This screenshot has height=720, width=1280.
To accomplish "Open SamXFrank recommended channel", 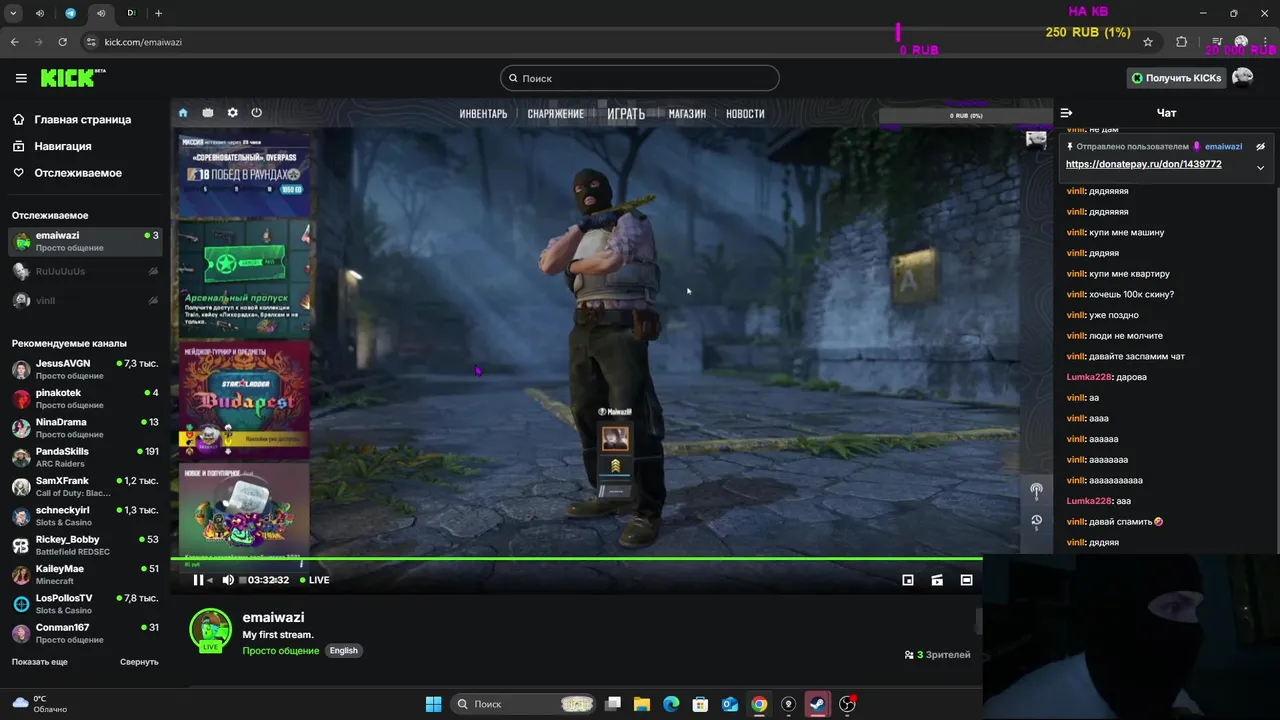I will click(x=85, y=487).
